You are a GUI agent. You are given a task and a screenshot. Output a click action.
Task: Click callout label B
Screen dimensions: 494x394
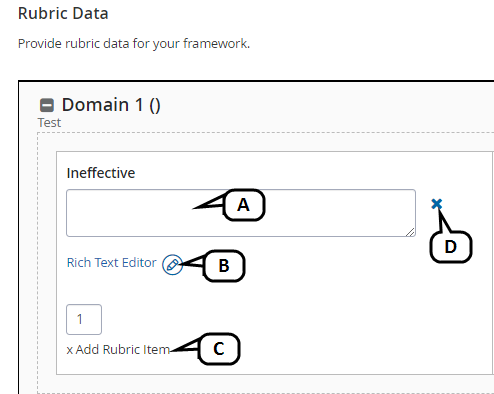click(x=224, y=266)
